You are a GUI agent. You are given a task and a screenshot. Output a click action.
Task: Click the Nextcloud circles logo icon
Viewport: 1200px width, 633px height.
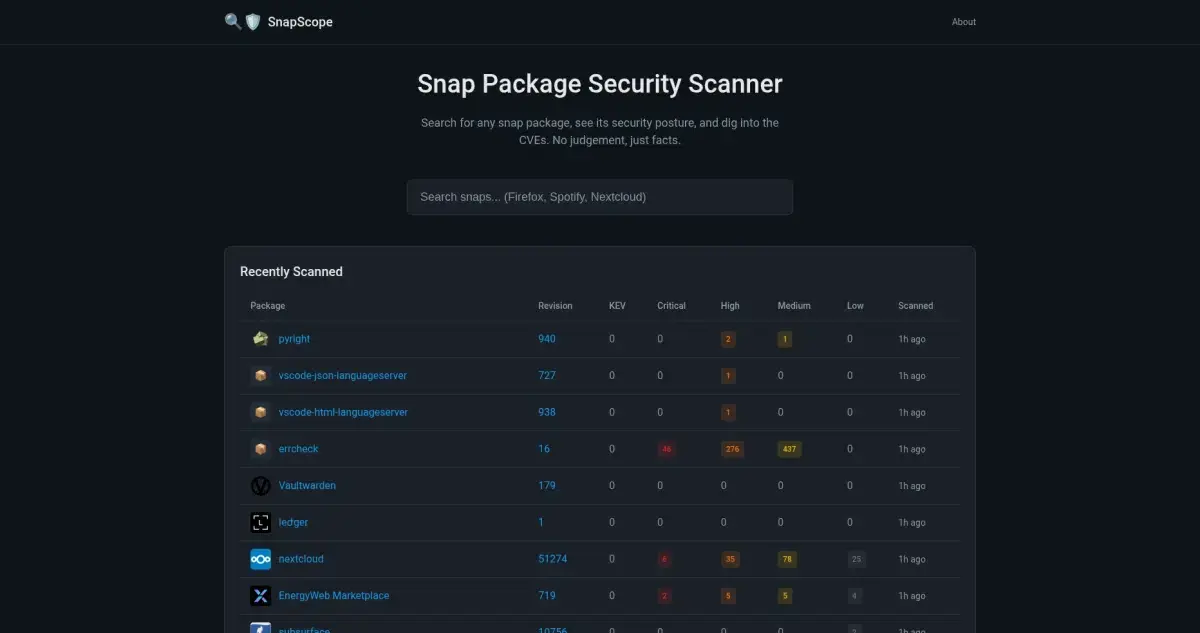point(261,559)
